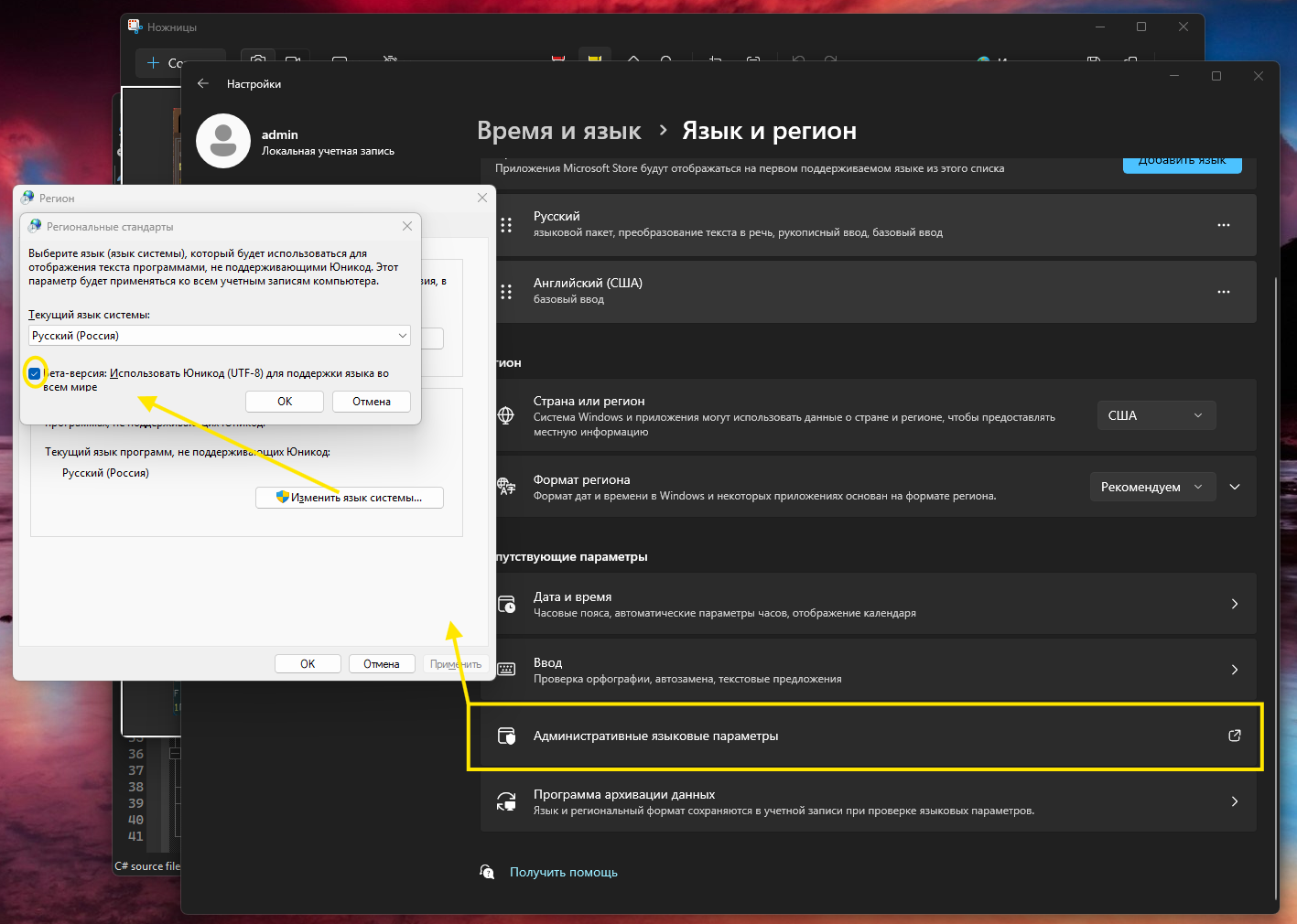
Task: Click the admin account avatar
Action: [x=223, y=141]
